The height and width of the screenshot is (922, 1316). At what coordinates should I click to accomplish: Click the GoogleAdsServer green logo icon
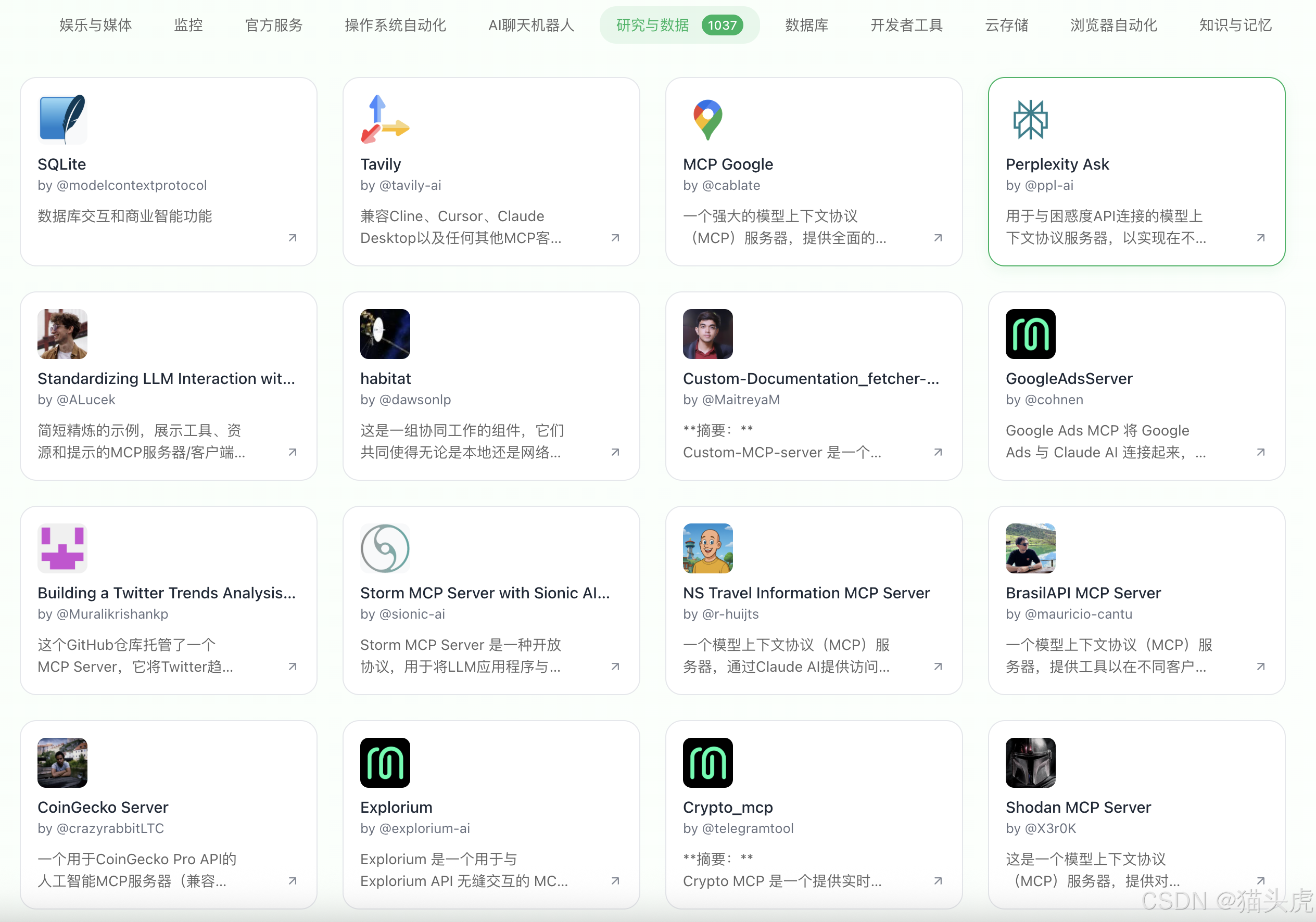[1031, 334]
